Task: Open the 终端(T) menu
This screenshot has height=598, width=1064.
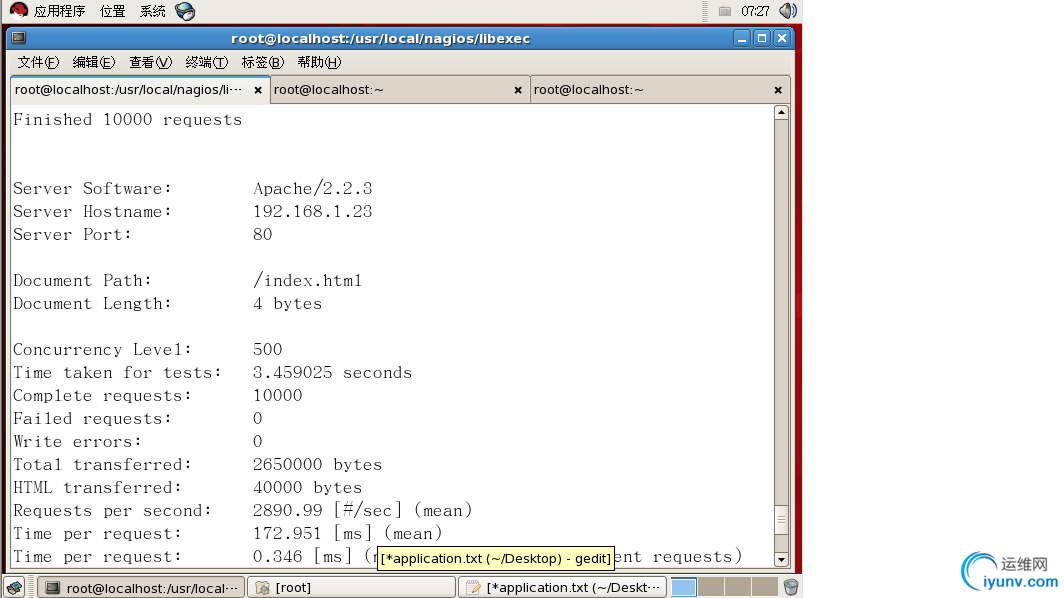Action: coord(206,62)
